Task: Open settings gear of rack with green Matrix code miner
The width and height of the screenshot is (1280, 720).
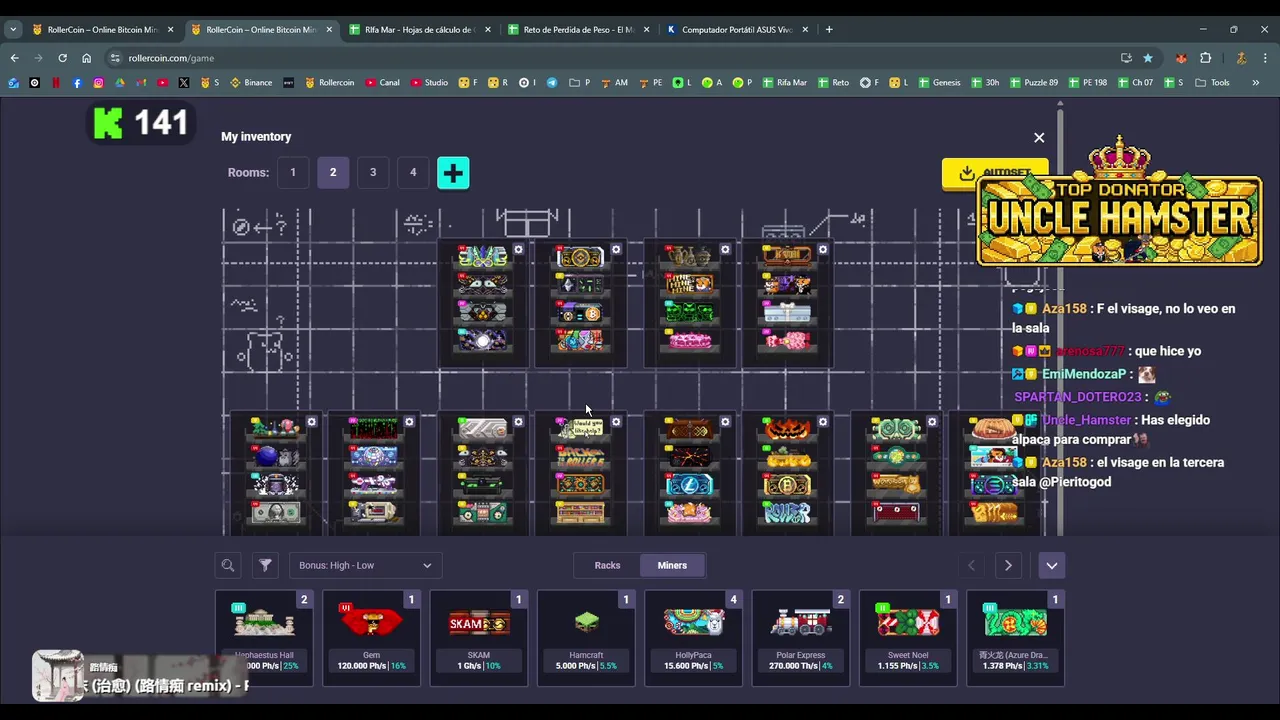Action: [x=409, y=422]
